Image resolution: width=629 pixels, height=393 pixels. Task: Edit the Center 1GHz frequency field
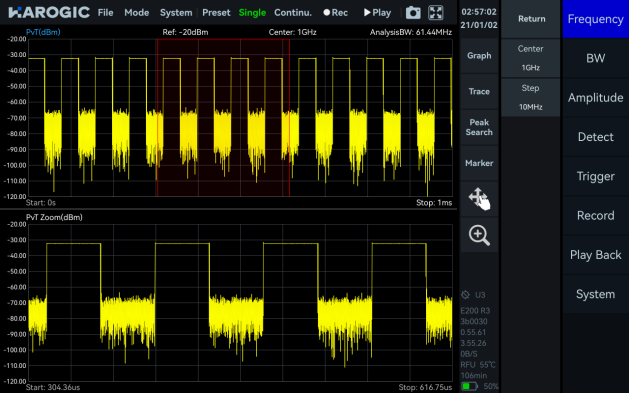[531, 58]
